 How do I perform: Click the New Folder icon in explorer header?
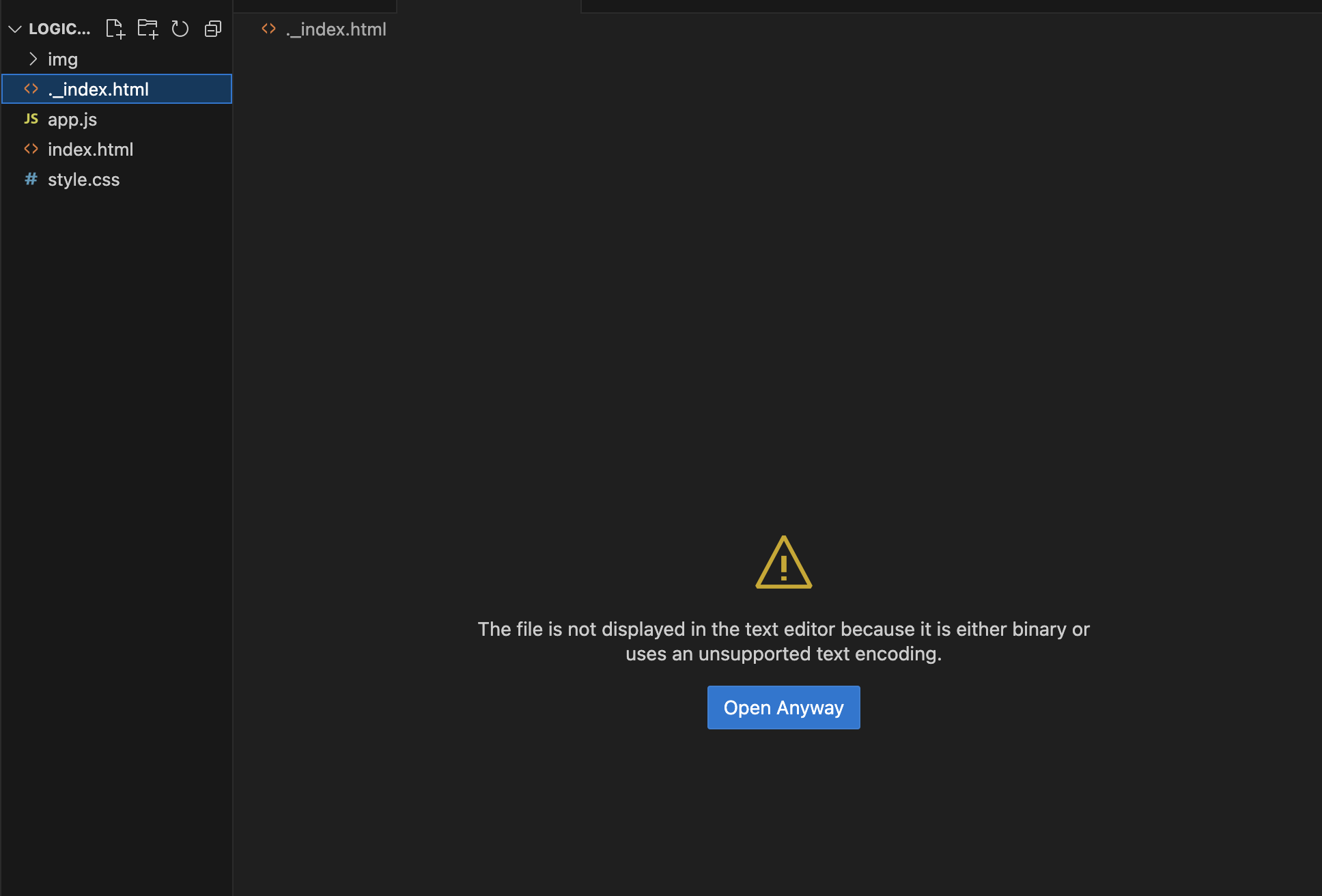(x=147, y=29)
